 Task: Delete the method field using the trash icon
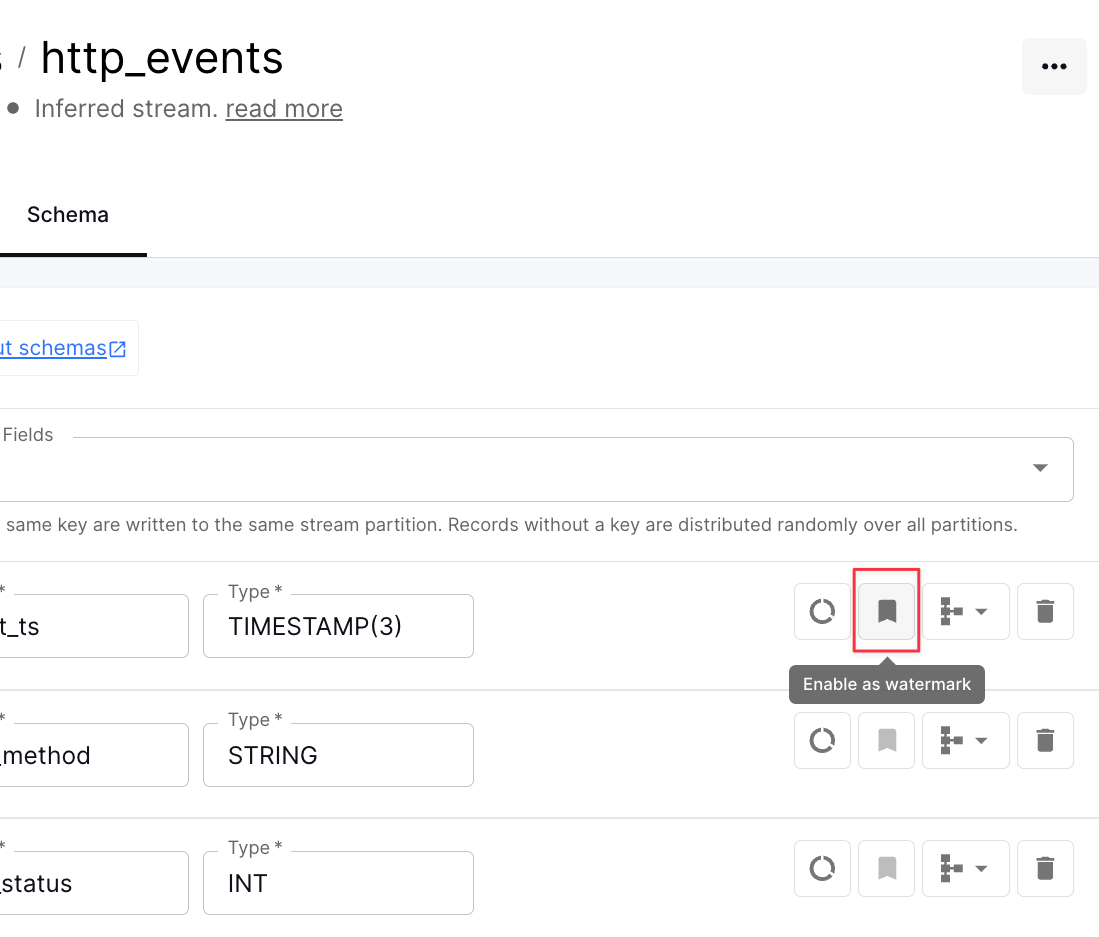(1045, 740)
